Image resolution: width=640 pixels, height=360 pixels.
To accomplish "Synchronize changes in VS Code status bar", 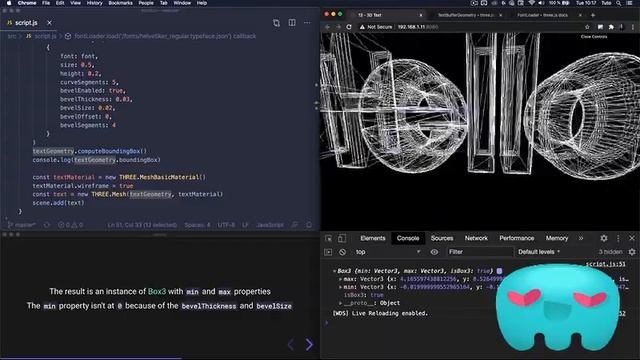I will click(x=47, y=225).
